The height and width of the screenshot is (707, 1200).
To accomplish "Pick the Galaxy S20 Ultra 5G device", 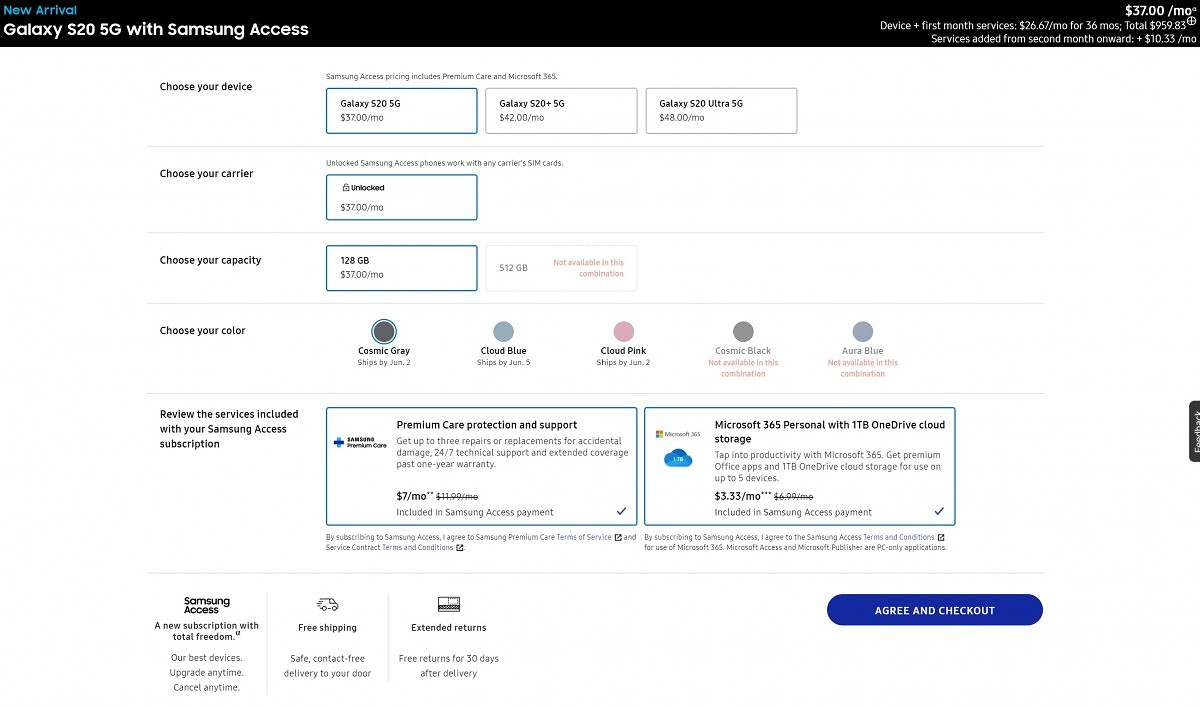I will tap(721, 110).
